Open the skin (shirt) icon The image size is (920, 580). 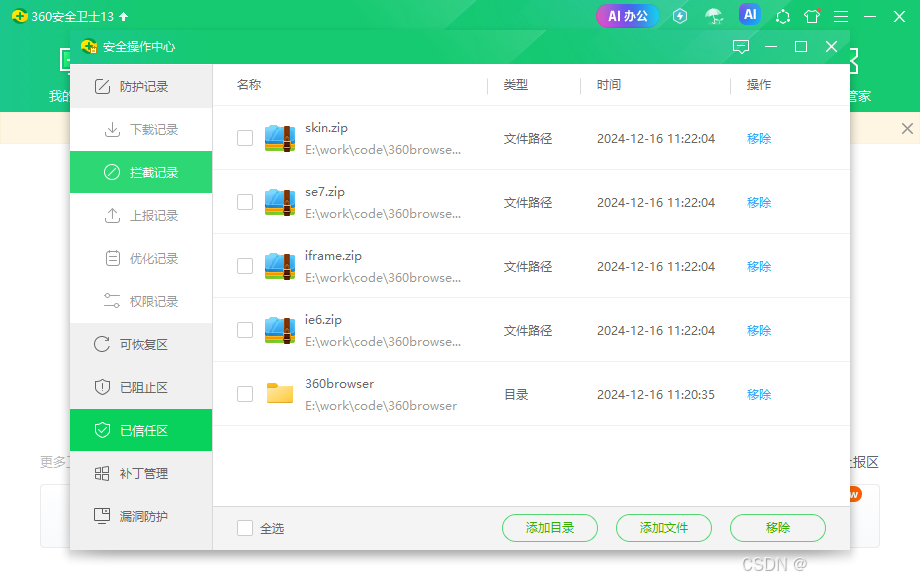coord(812,16)
